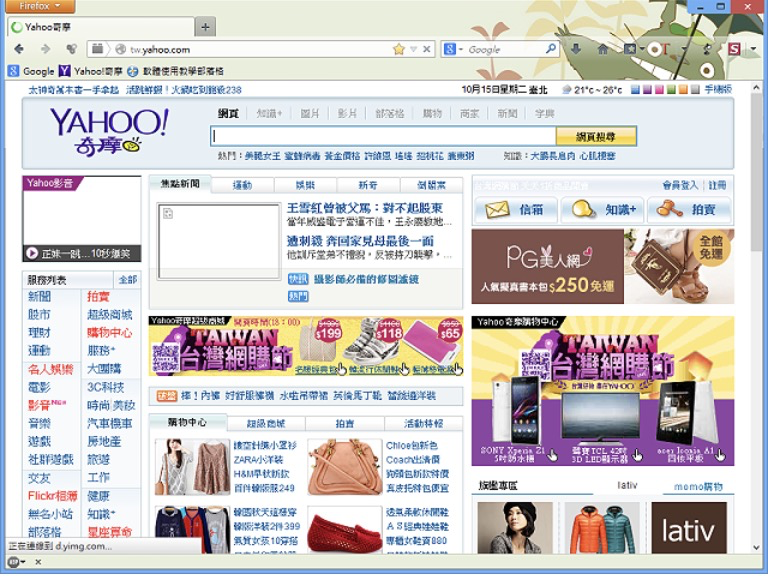Play the Yahoo影音 video with the play icon
The height and width of the screenshot is (576, 770).
coord(32,253)
